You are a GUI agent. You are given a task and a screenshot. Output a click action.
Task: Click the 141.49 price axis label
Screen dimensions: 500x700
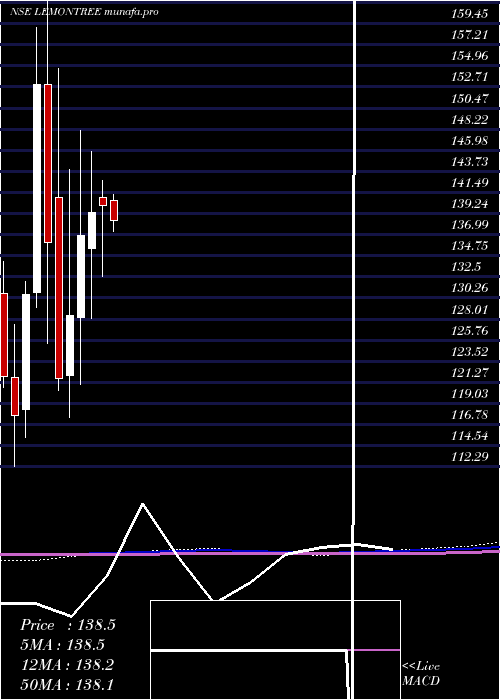tap(470, 183)
